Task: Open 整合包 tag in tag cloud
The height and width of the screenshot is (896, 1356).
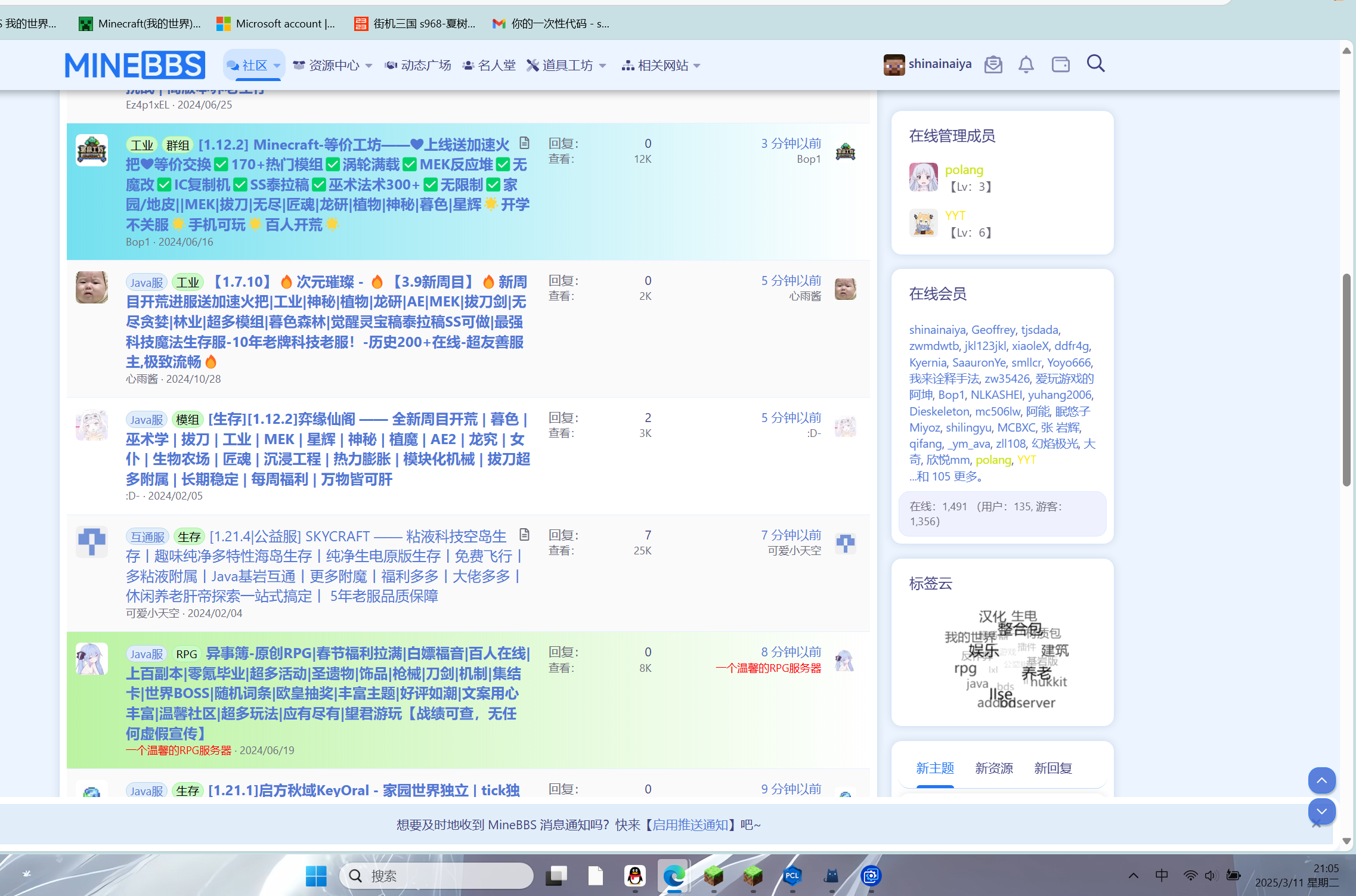Action: (x=1020, y=629)
